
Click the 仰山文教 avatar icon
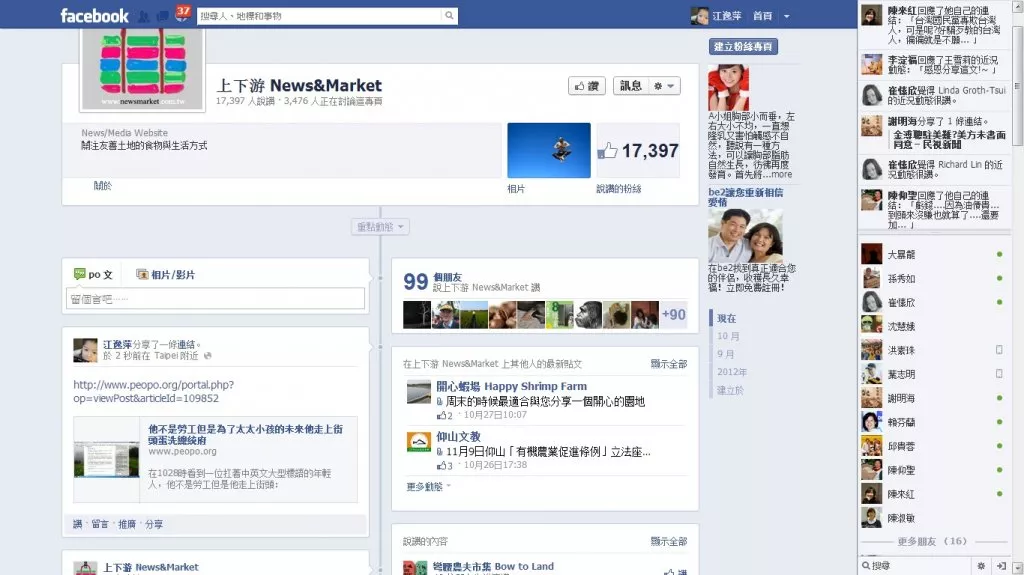click(419, 442)
